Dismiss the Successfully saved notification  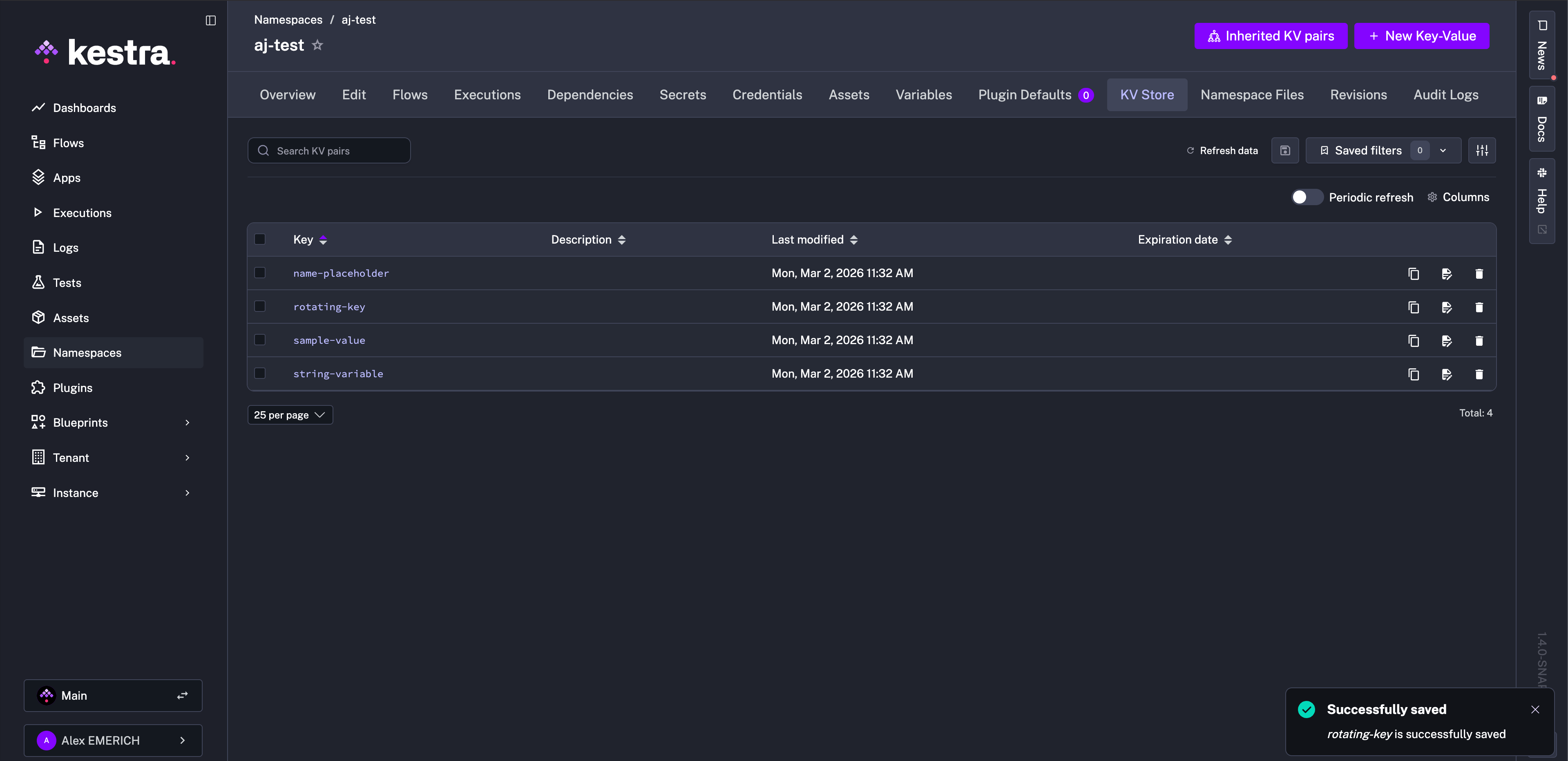tap(1534, 709)
